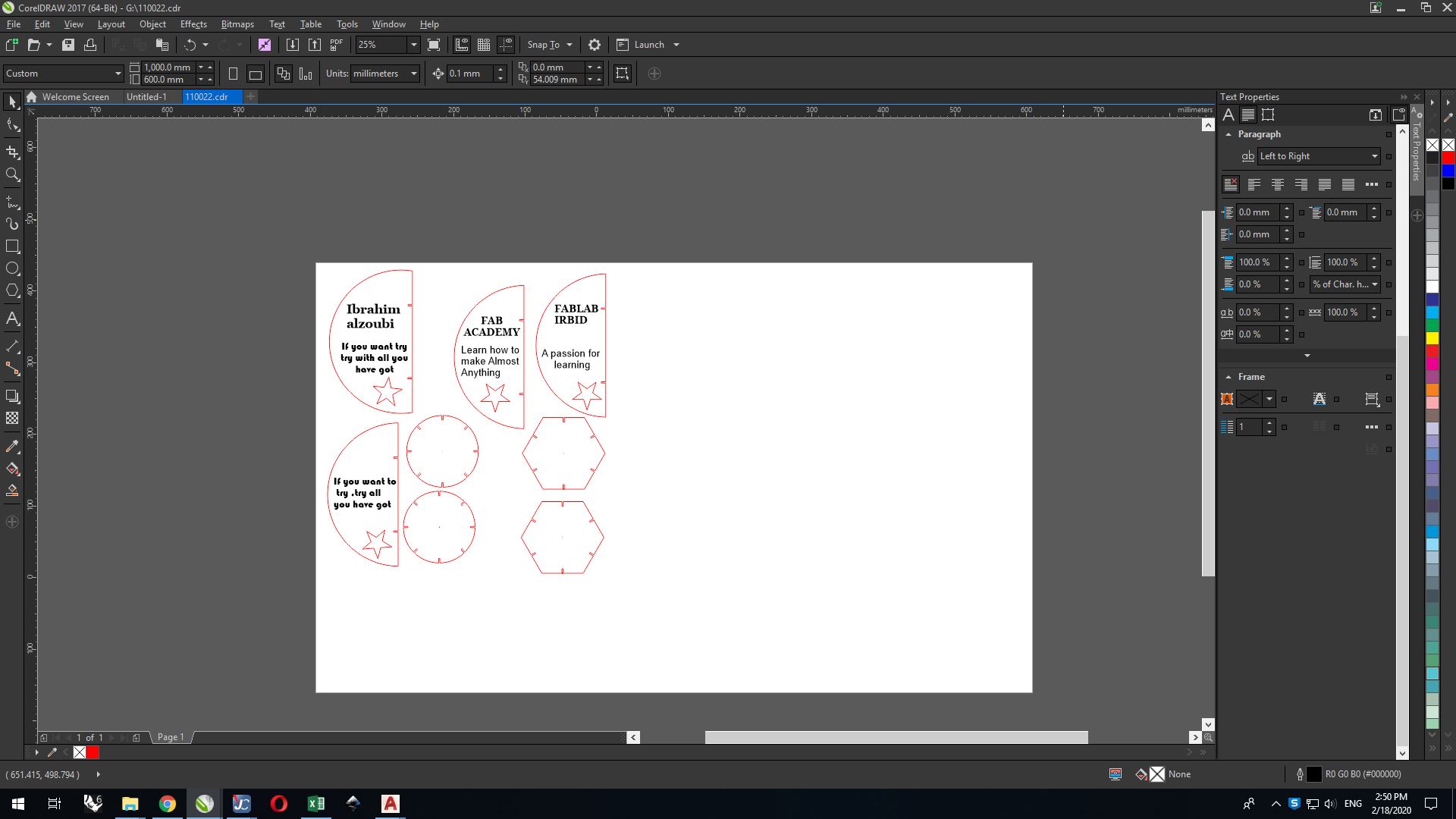Toggle show grid button

click(x=484, y=45)
